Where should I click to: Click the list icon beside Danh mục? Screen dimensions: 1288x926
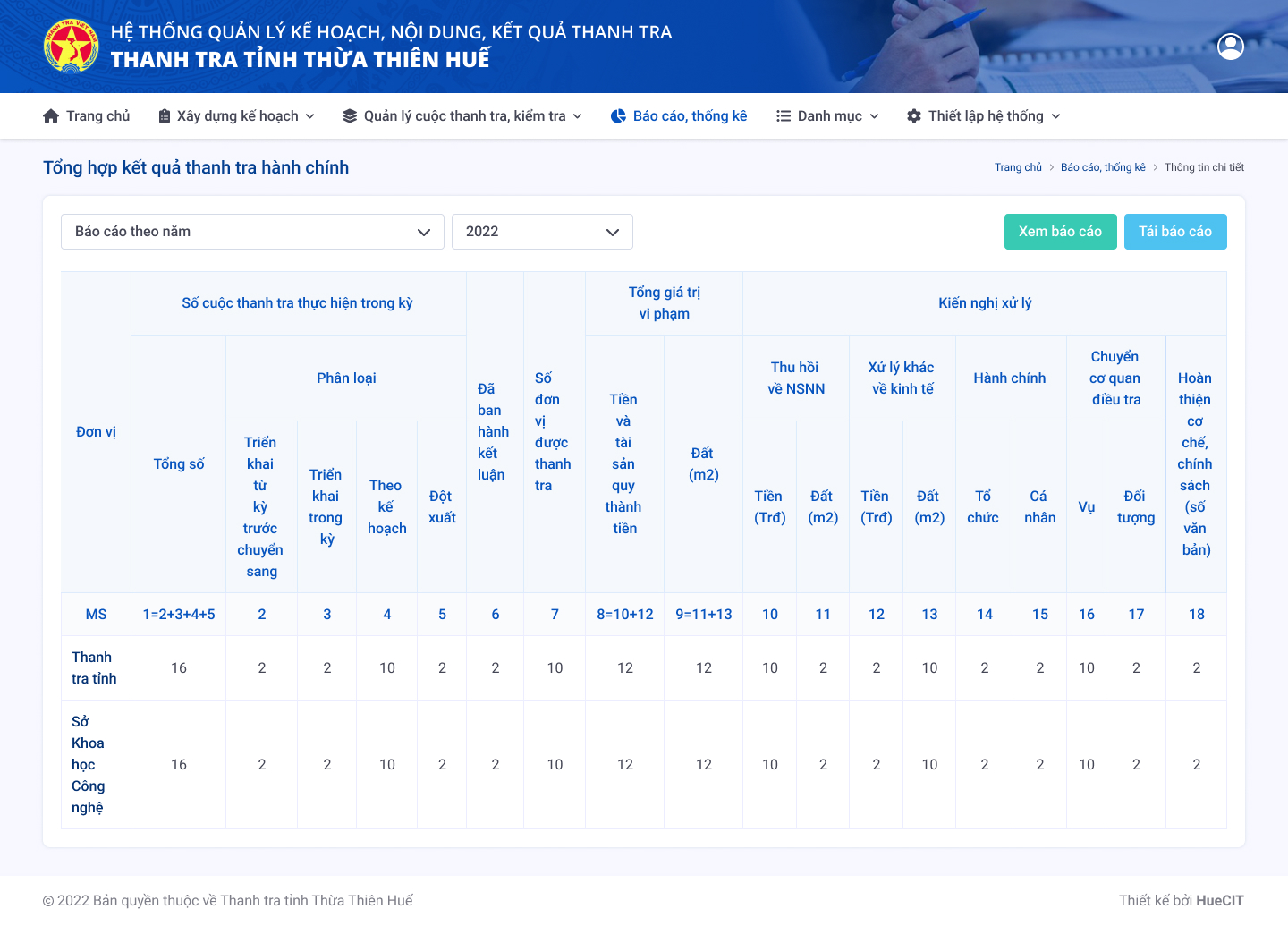(x=784, y=116)
